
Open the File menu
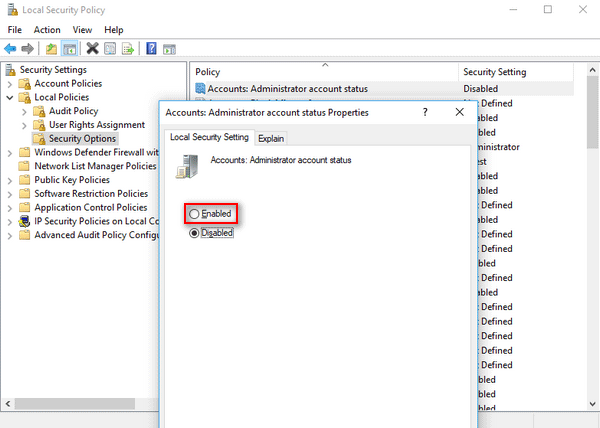pos(15,30)
